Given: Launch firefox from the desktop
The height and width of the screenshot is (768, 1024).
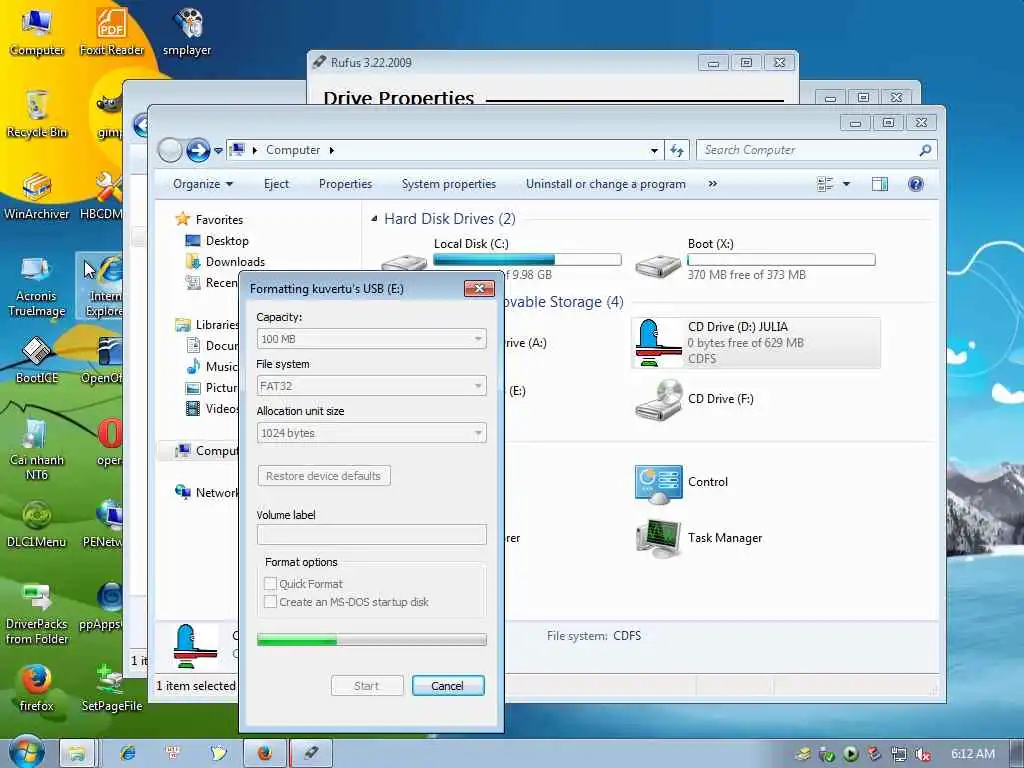Looking at the screenshot, I should pos(37,688).
